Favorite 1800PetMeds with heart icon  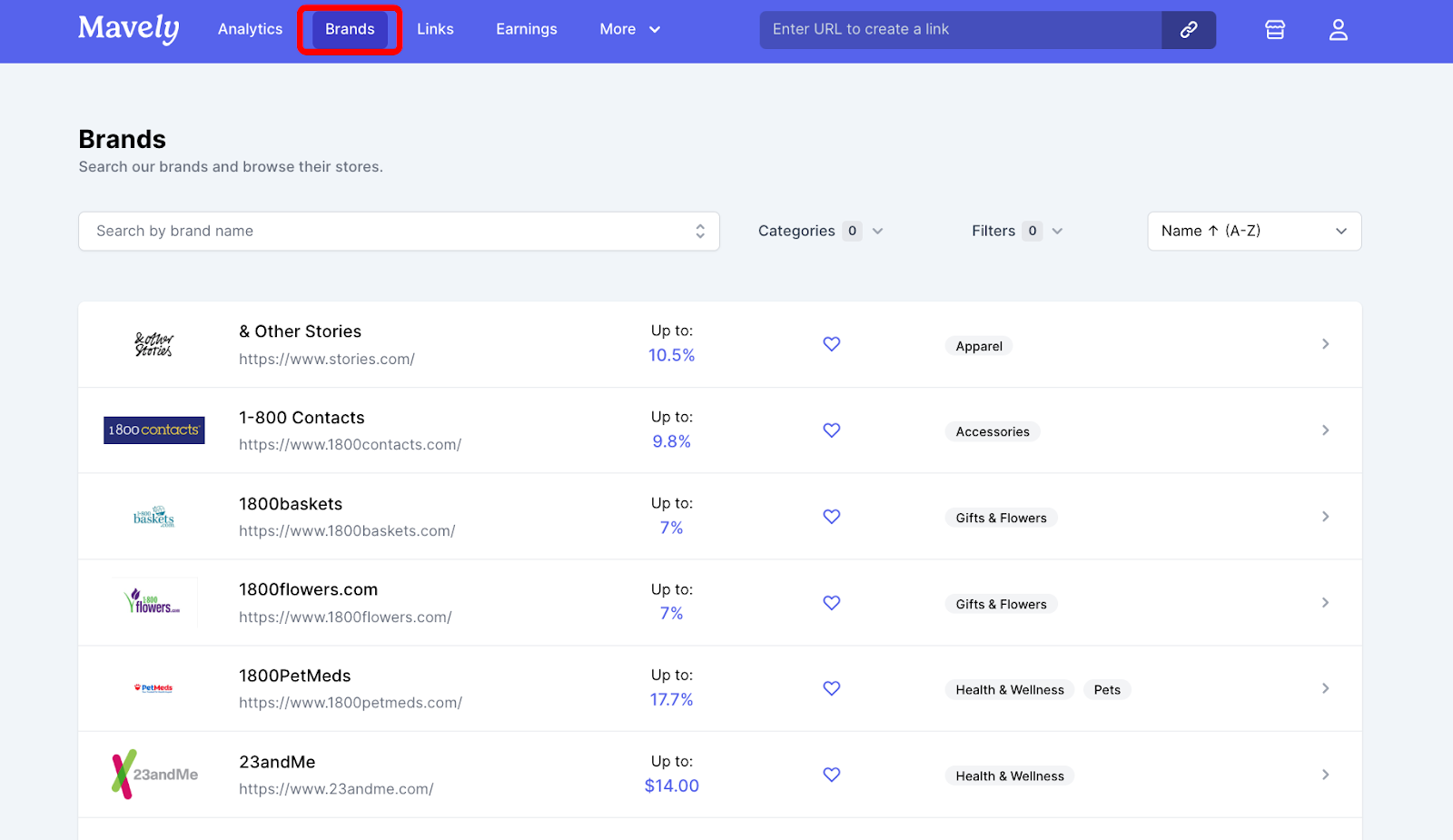(x=831, y=688)
